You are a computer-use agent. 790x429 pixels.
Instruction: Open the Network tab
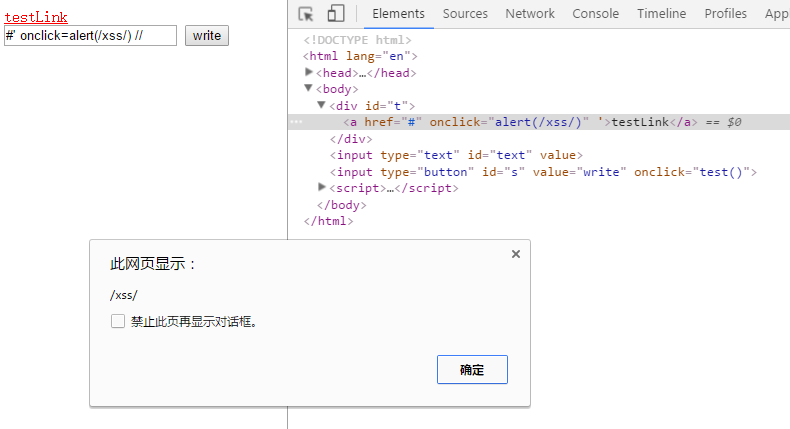530,14
